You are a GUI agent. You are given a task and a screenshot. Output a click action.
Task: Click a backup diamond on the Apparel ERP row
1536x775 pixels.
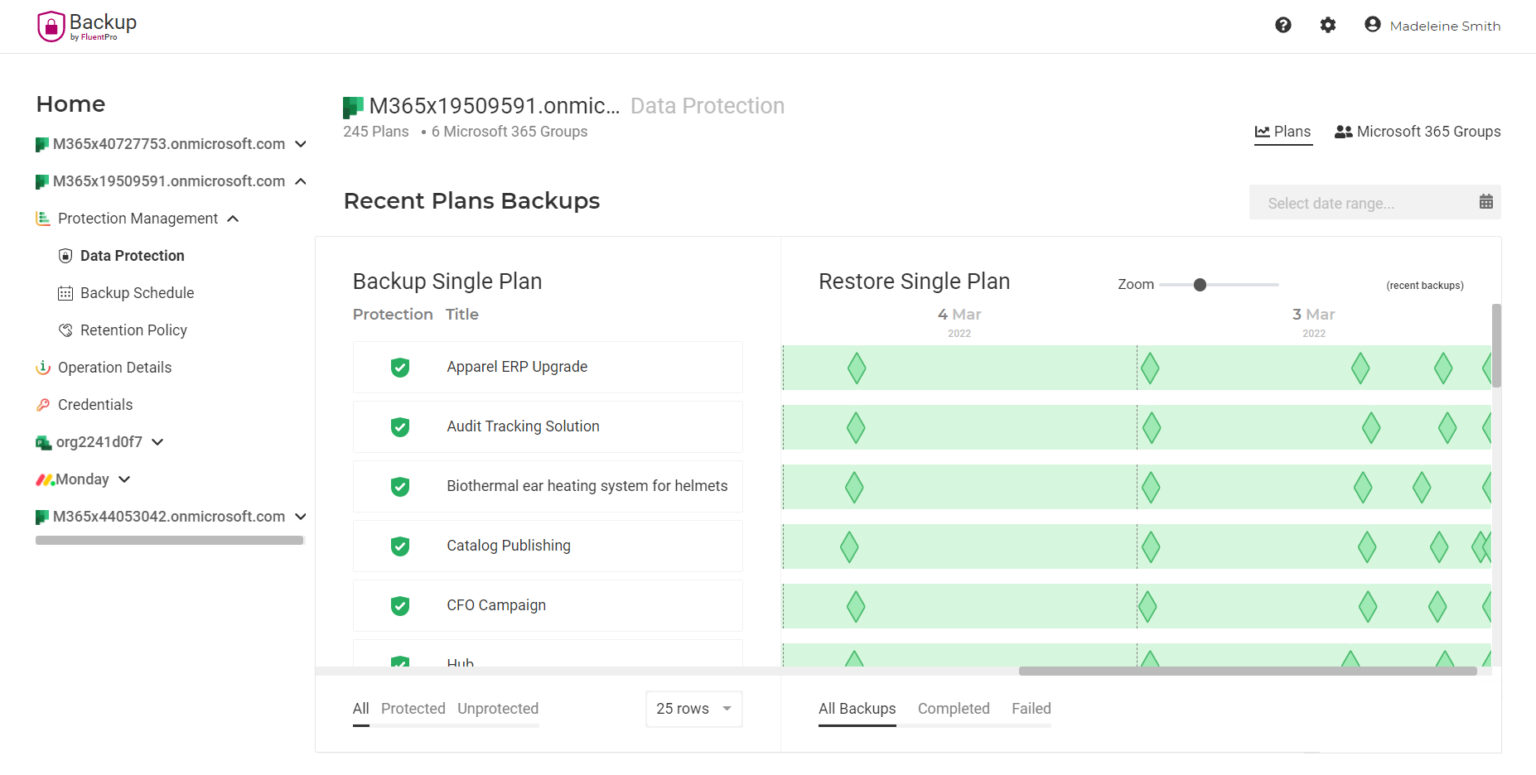pyautogui.click(x=856, y=368)
